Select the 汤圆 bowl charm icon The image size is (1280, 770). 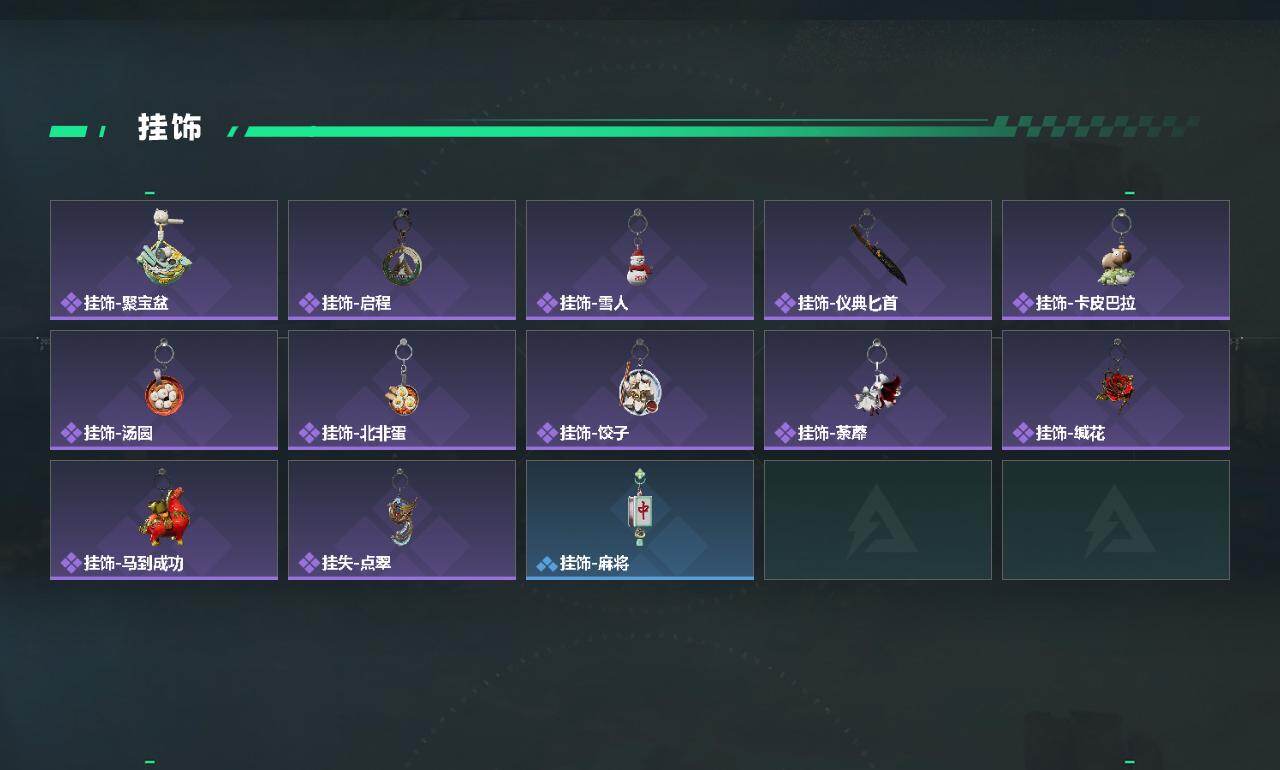coord(164,378)
